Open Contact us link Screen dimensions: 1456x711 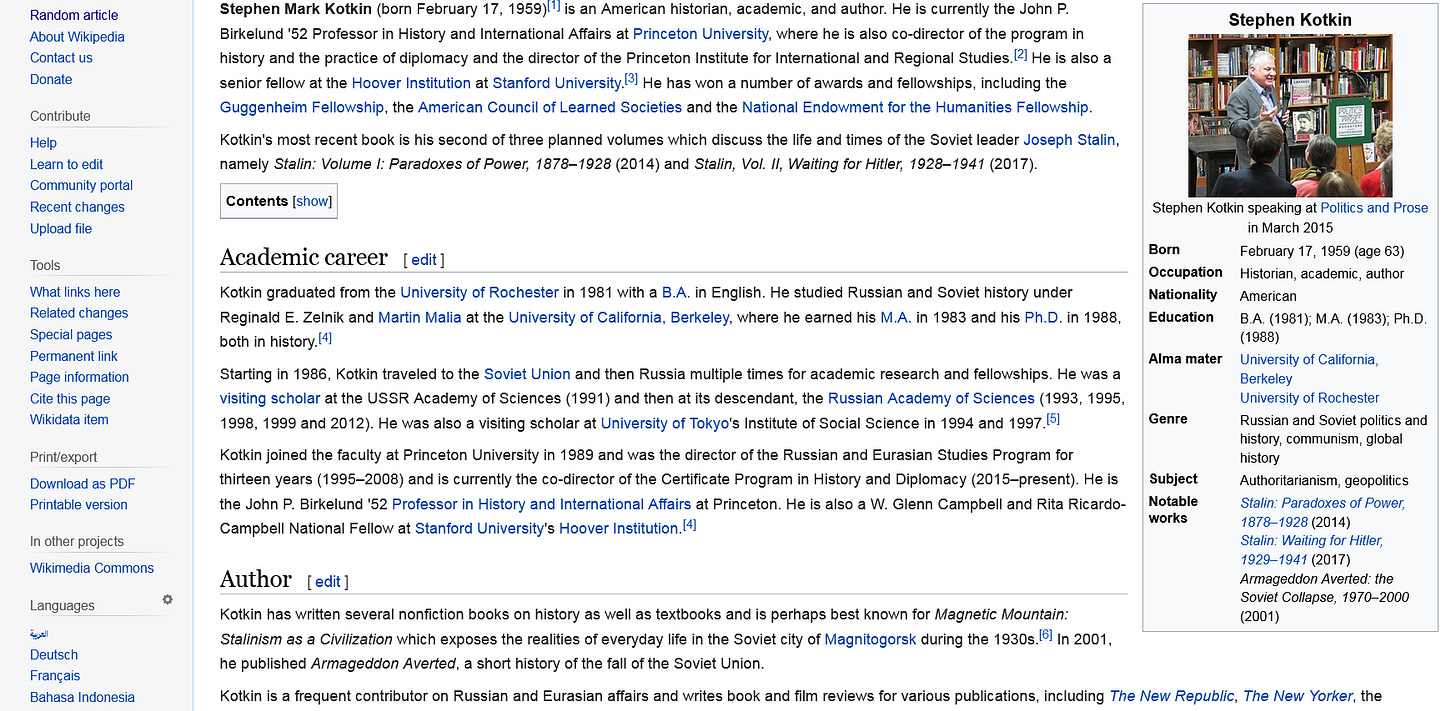click(x=61, y=58)
